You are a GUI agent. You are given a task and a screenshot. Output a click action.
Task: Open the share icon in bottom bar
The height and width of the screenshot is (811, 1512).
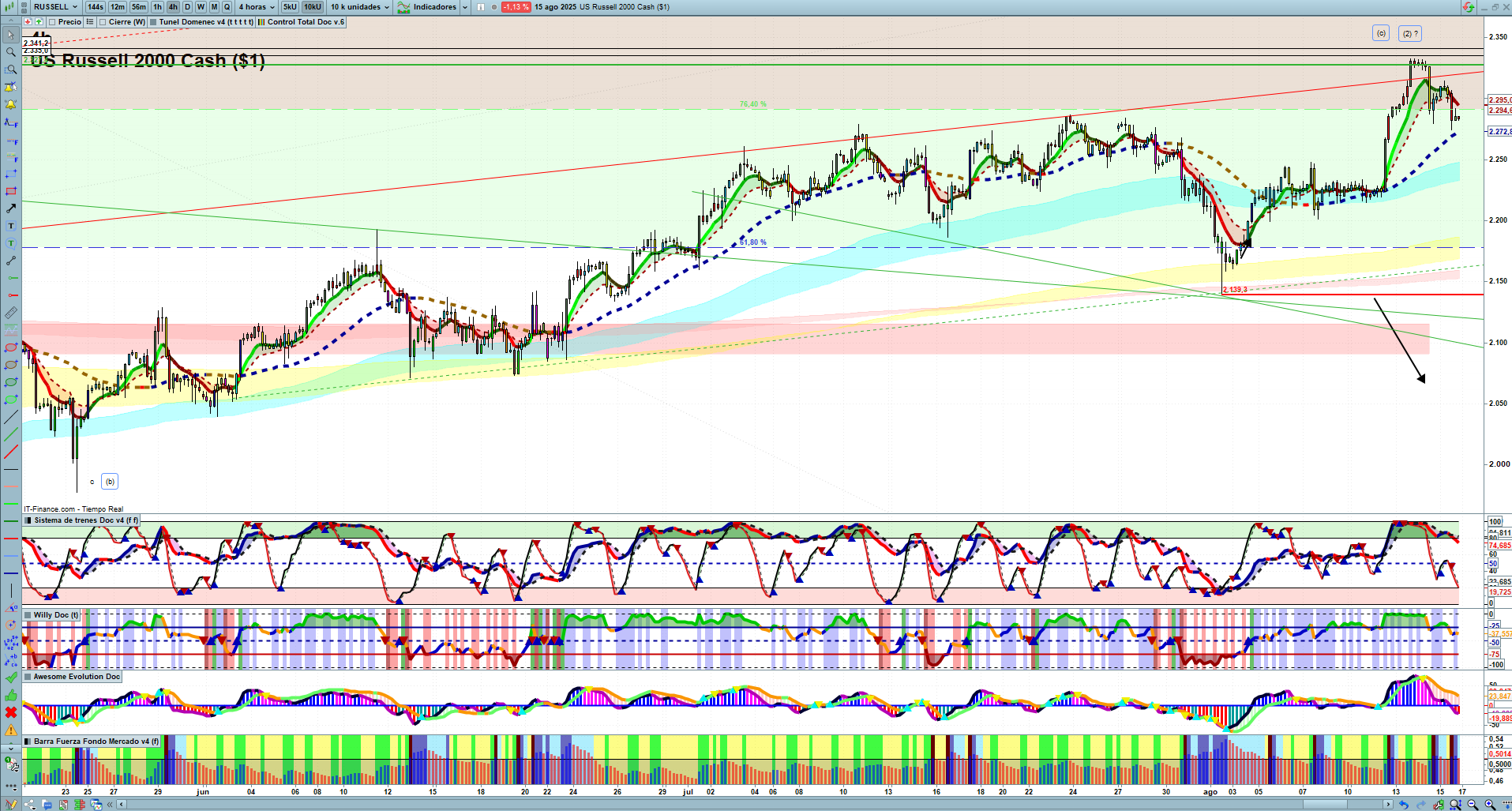click(x=30, y=805)
